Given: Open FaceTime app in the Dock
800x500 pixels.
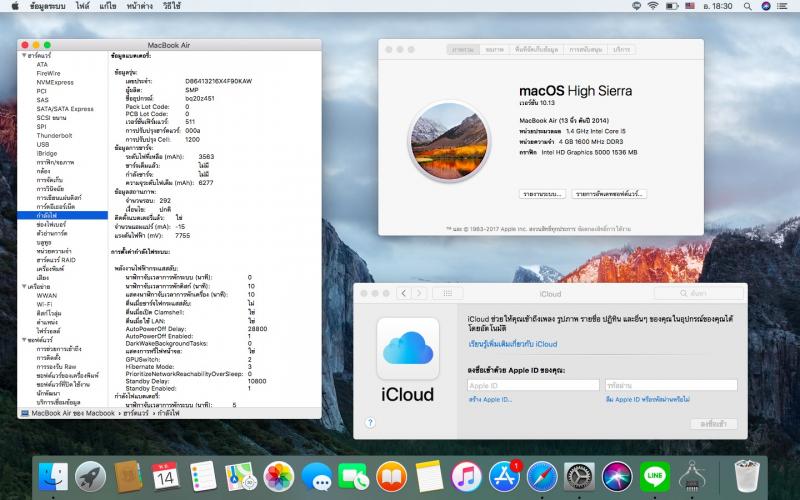Looking at the screenshot, I should [353, 477].
